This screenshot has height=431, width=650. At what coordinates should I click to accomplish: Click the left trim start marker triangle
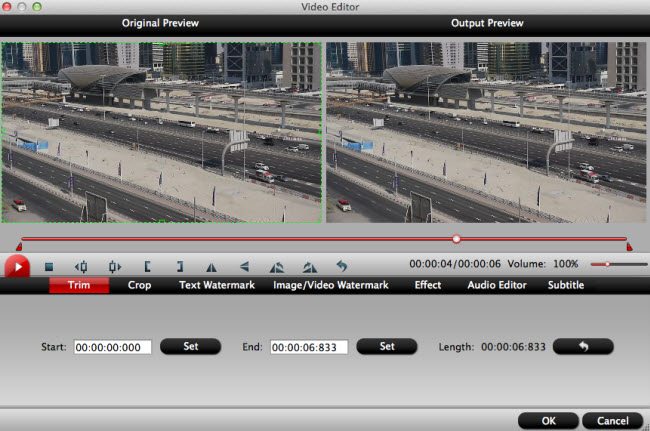pyautogui.click(x=19, y=247)
